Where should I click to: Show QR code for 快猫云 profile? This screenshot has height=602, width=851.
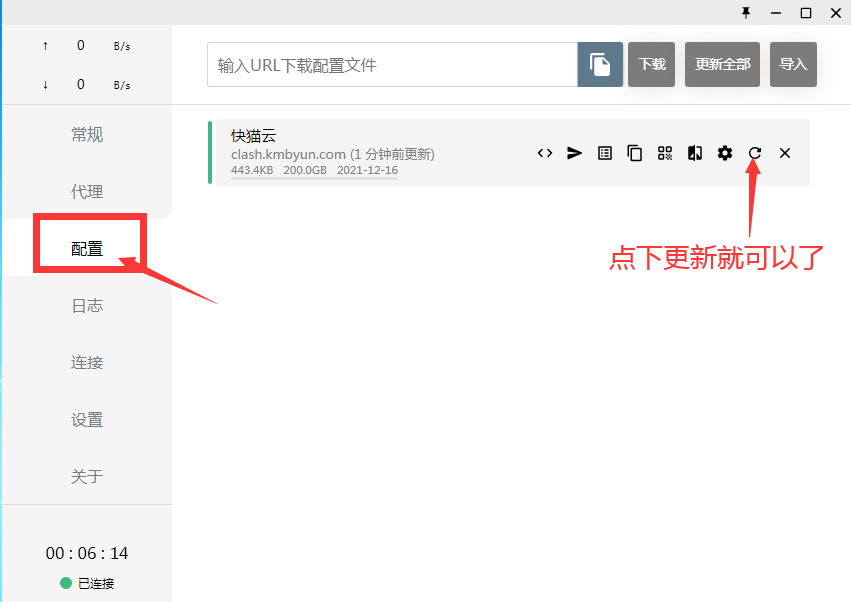(x=665, y=153)
